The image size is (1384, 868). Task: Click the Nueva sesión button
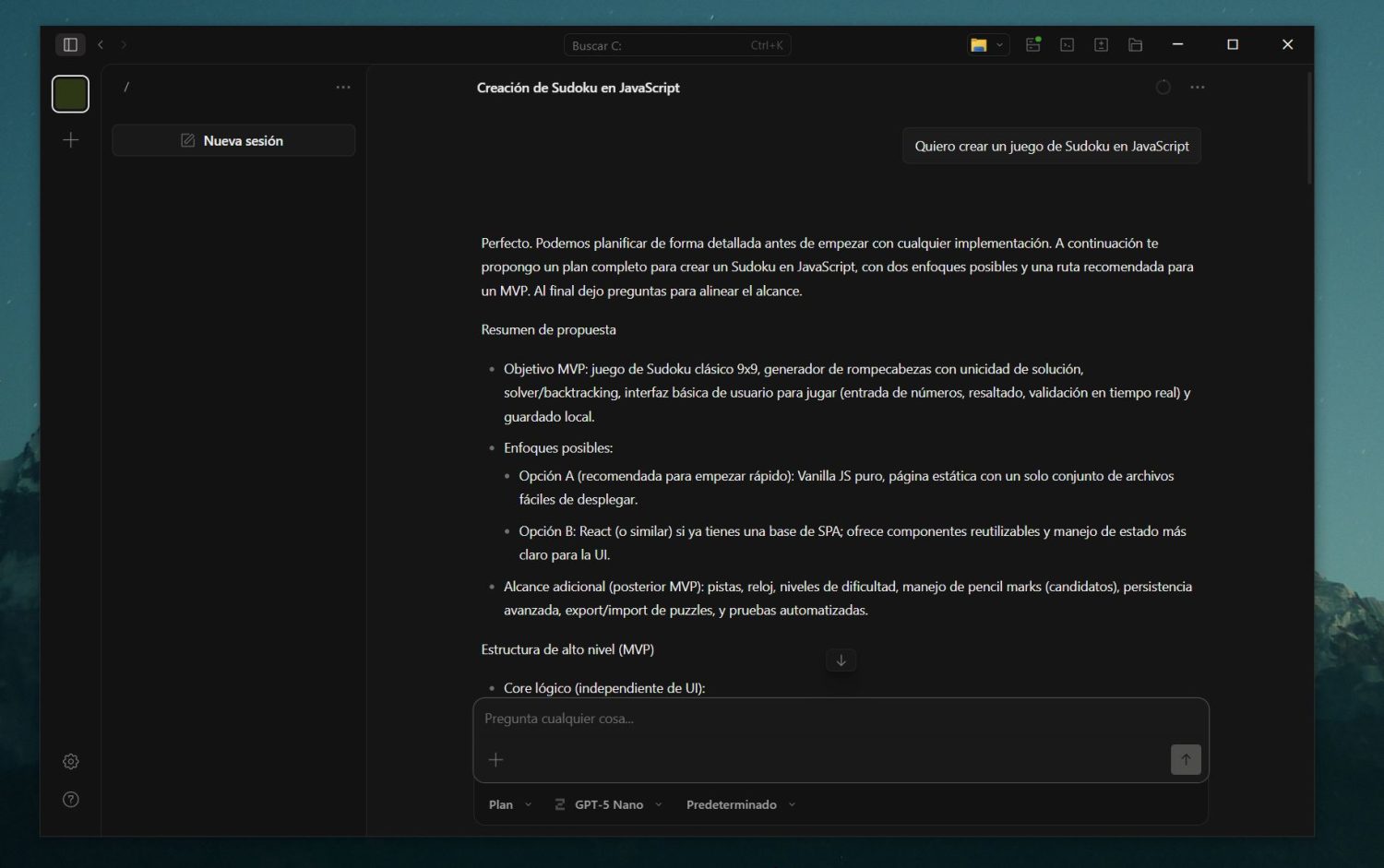[x=233, y=139]
